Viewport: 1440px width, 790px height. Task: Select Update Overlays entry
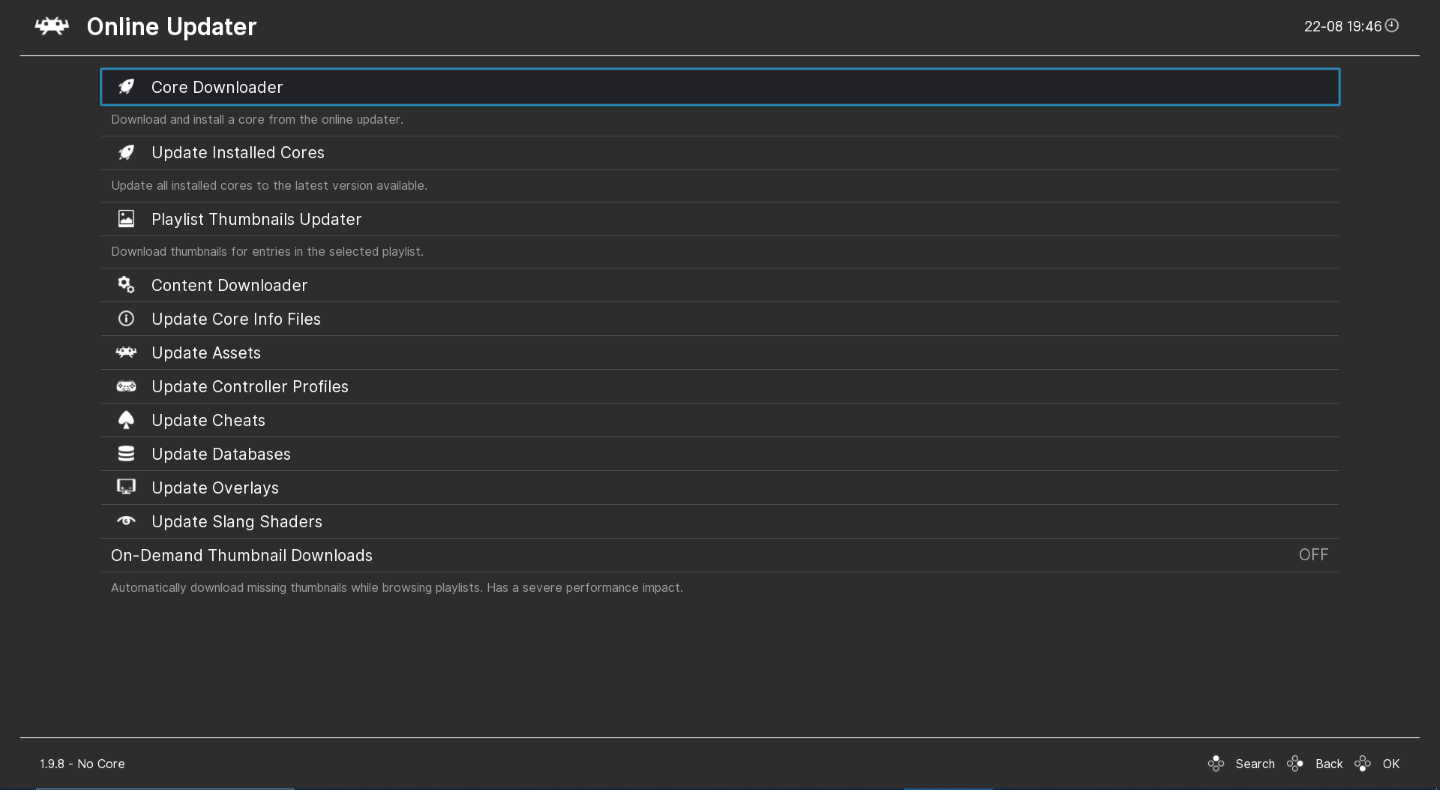(x=720, y=488)
